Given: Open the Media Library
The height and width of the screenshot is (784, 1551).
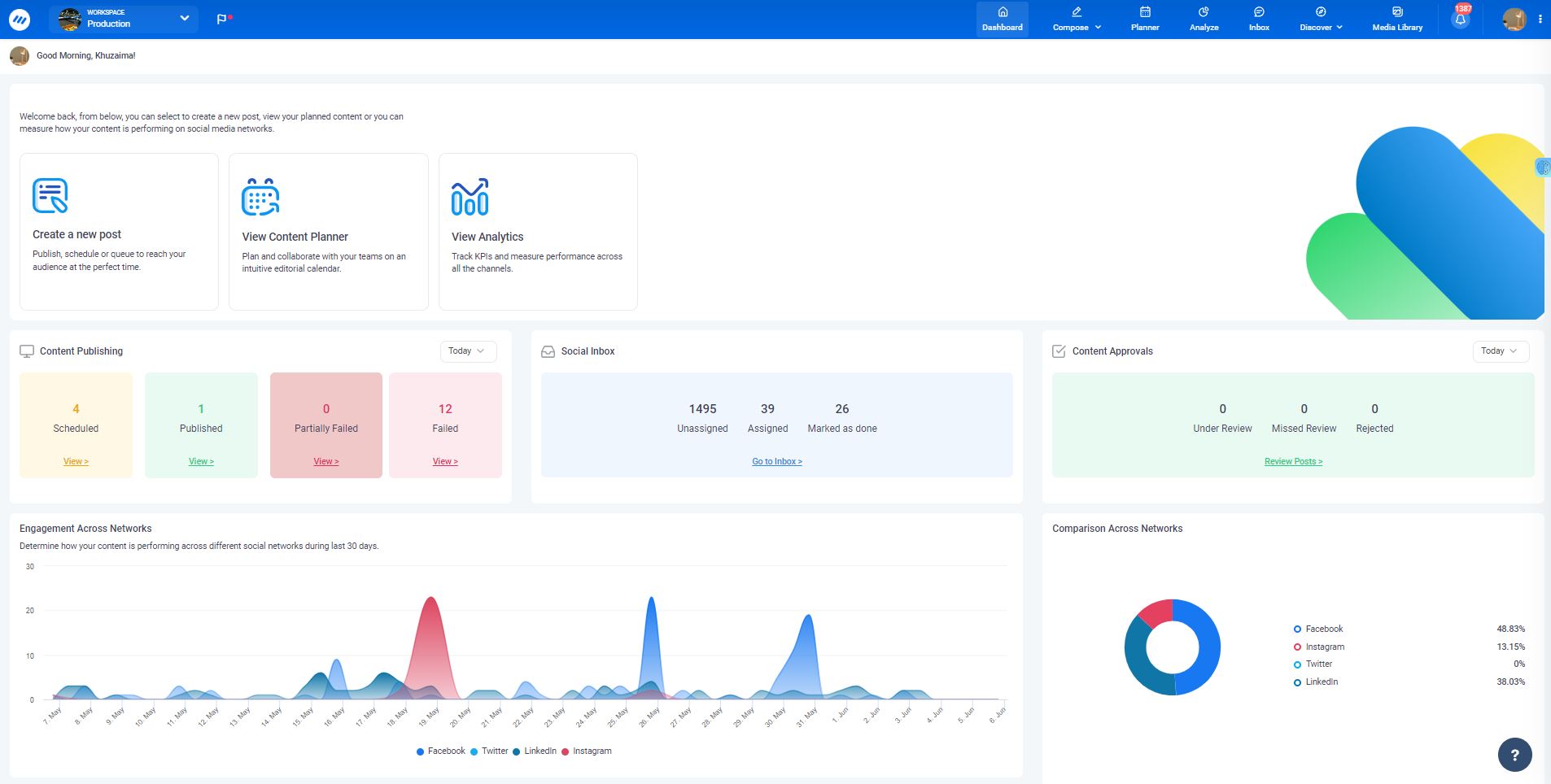Looking at the screenshot, I should pyautogui.click(x=1397, y=19).
